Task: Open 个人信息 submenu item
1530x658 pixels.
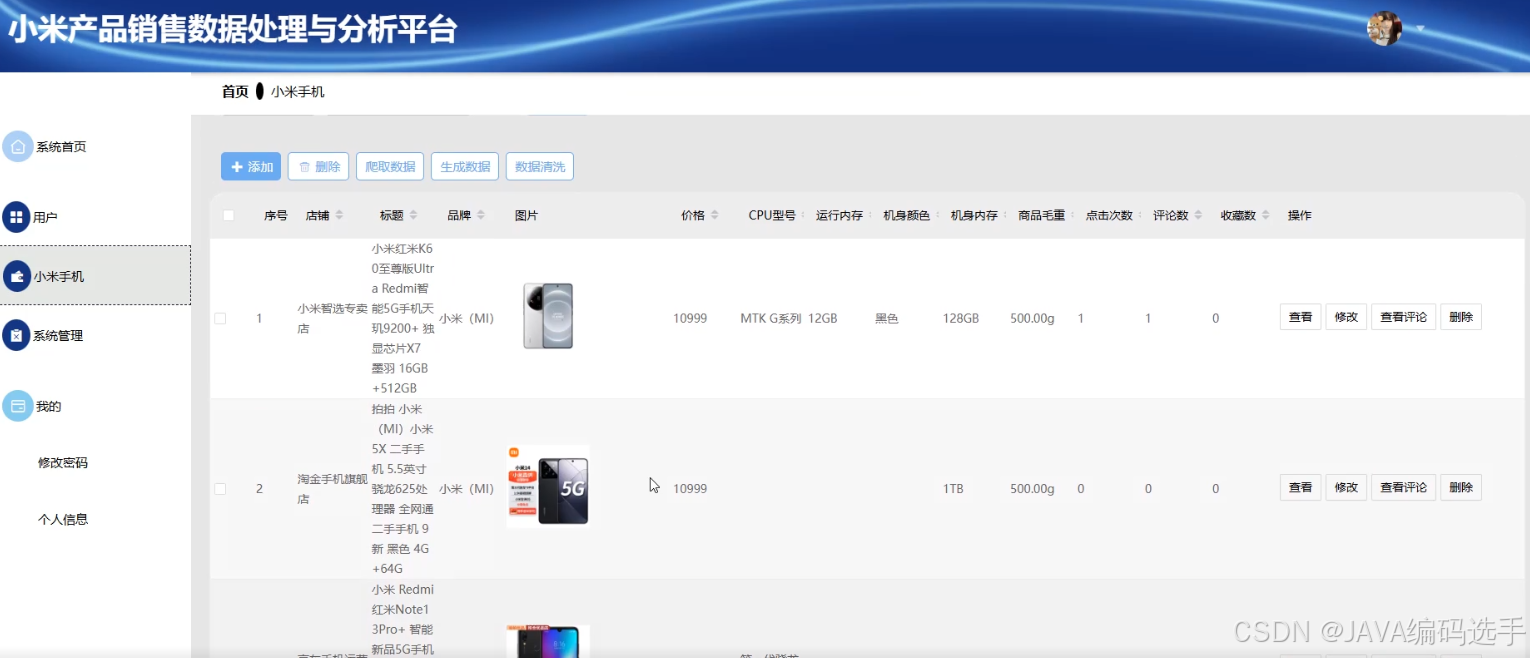Action: (63, 519)
